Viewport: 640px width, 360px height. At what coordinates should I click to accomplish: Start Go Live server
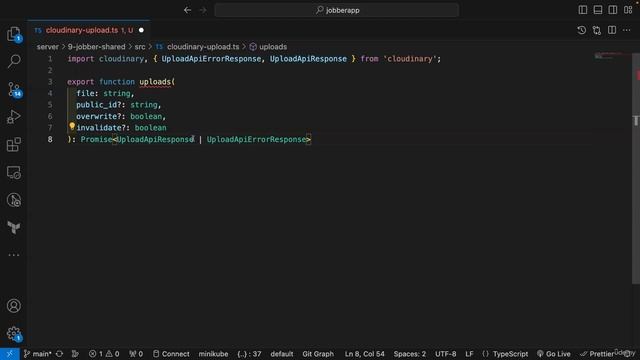553,354
